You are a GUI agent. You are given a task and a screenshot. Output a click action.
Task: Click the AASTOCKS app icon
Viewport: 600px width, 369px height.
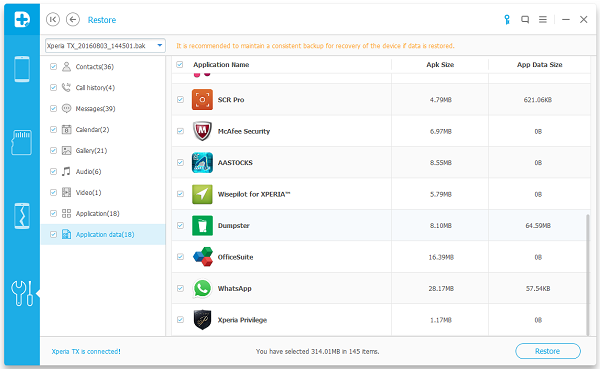click(202, 163)
